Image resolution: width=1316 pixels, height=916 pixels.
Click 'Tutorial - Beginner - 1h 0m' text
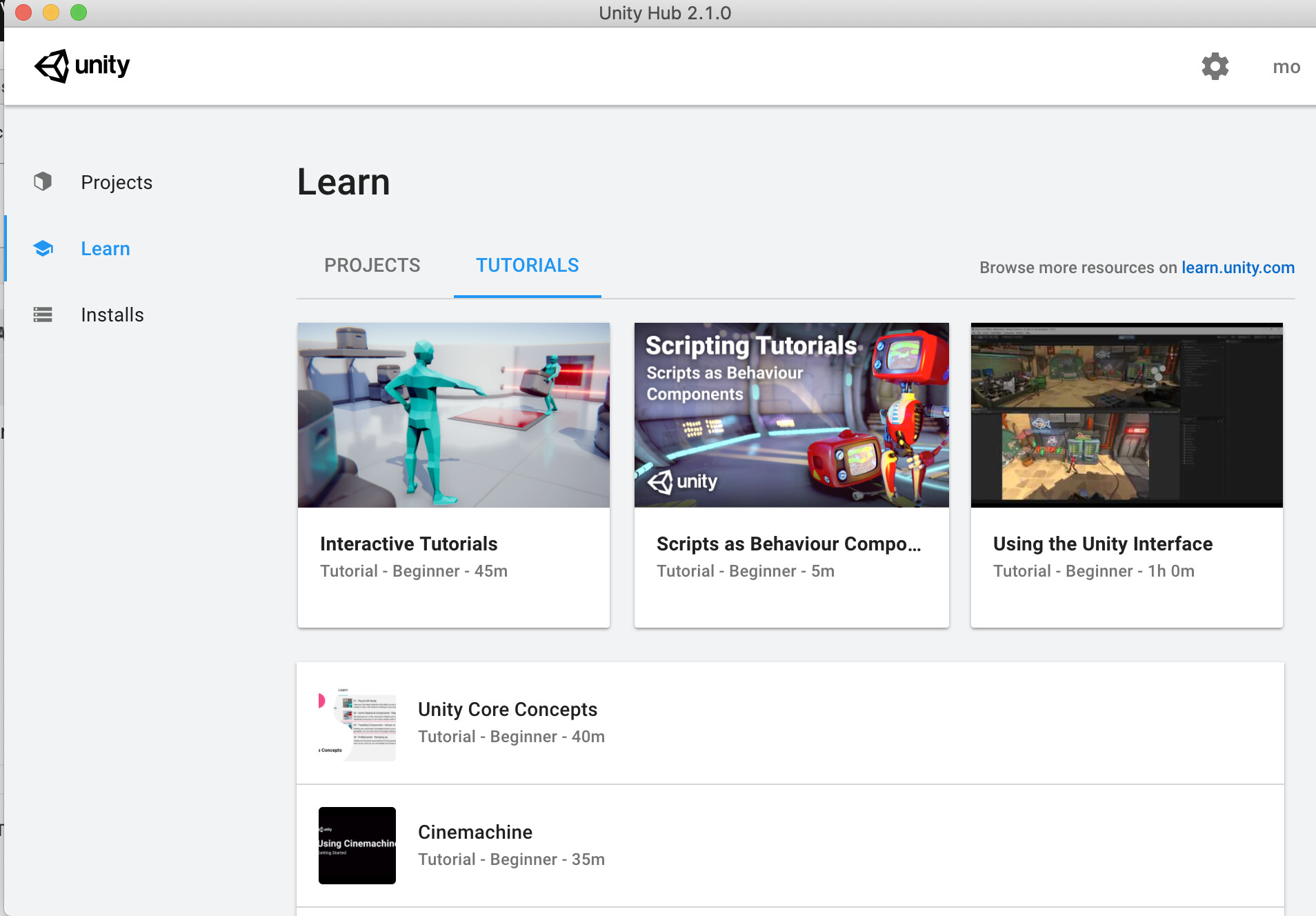point(1094,571)
